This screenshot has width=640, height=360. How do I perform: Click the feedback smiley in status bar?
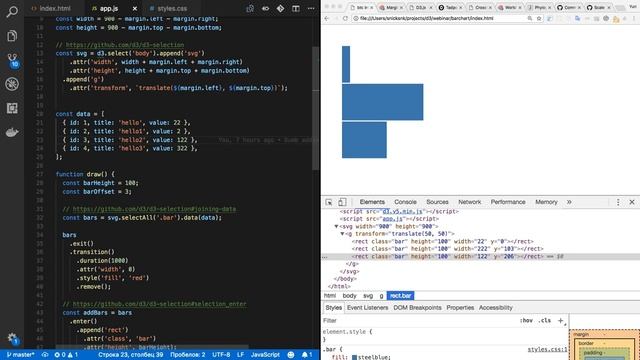pyautogui.click(x=291, y=355)
